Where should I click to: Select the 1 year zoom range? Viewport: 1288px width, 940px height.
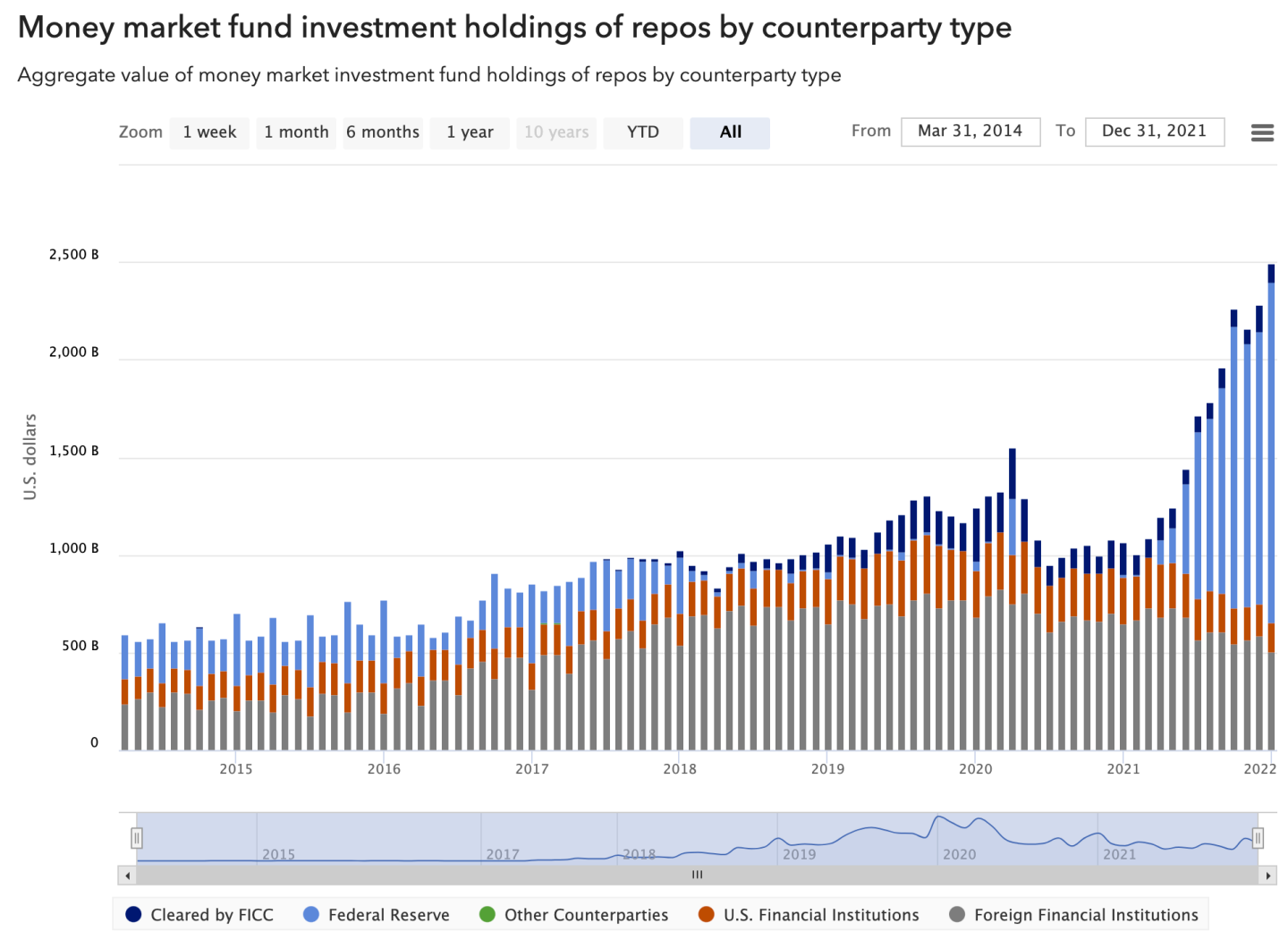(x=470, y=132)
